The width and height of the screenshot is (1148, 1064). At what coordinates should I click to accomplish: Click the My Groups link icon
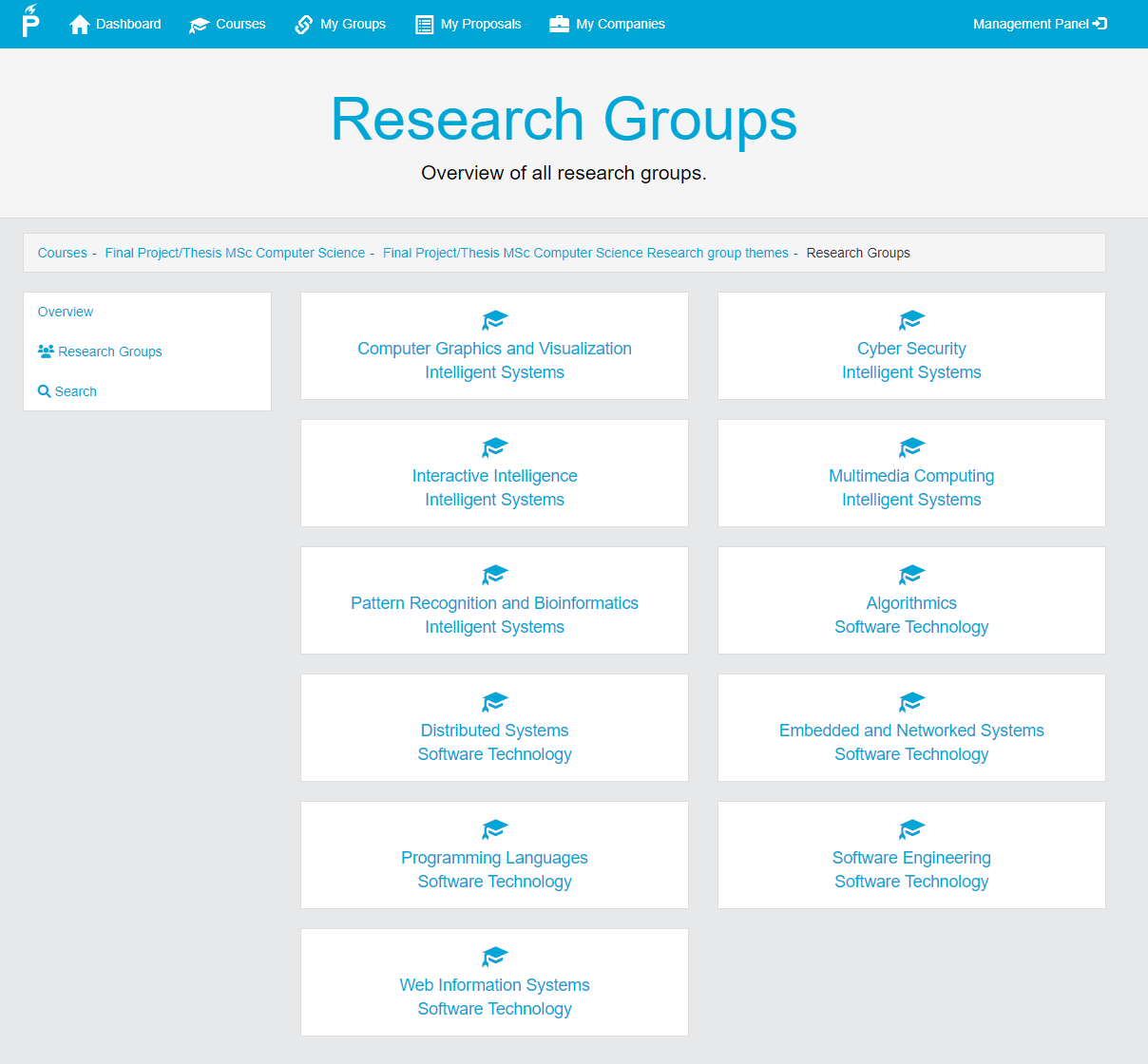pyautogui.click(x=304, y=25)
